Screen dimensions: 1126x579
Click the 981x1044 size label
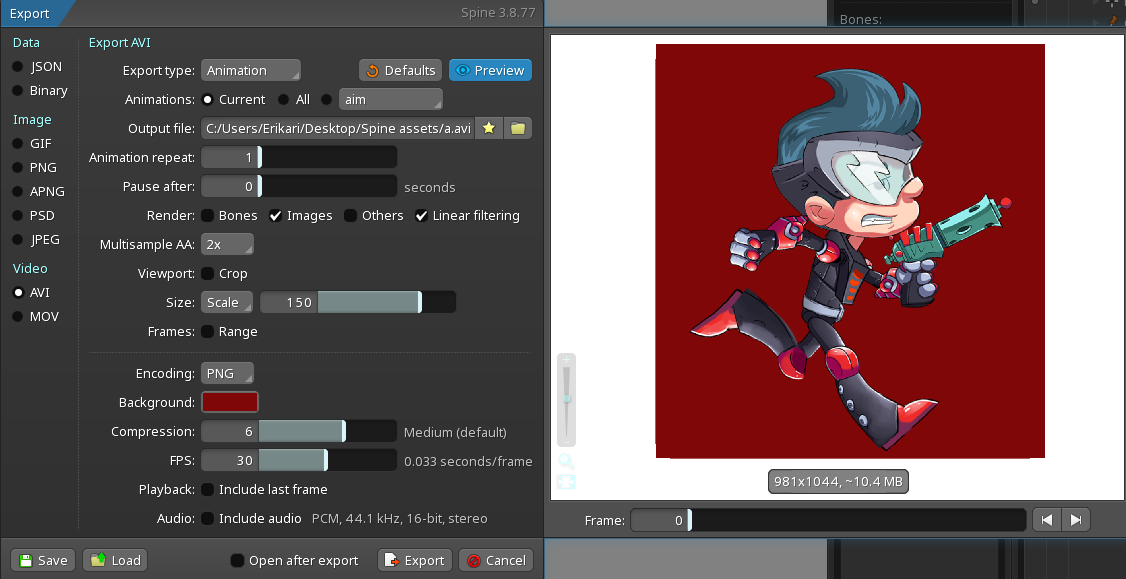pos(838,481)
